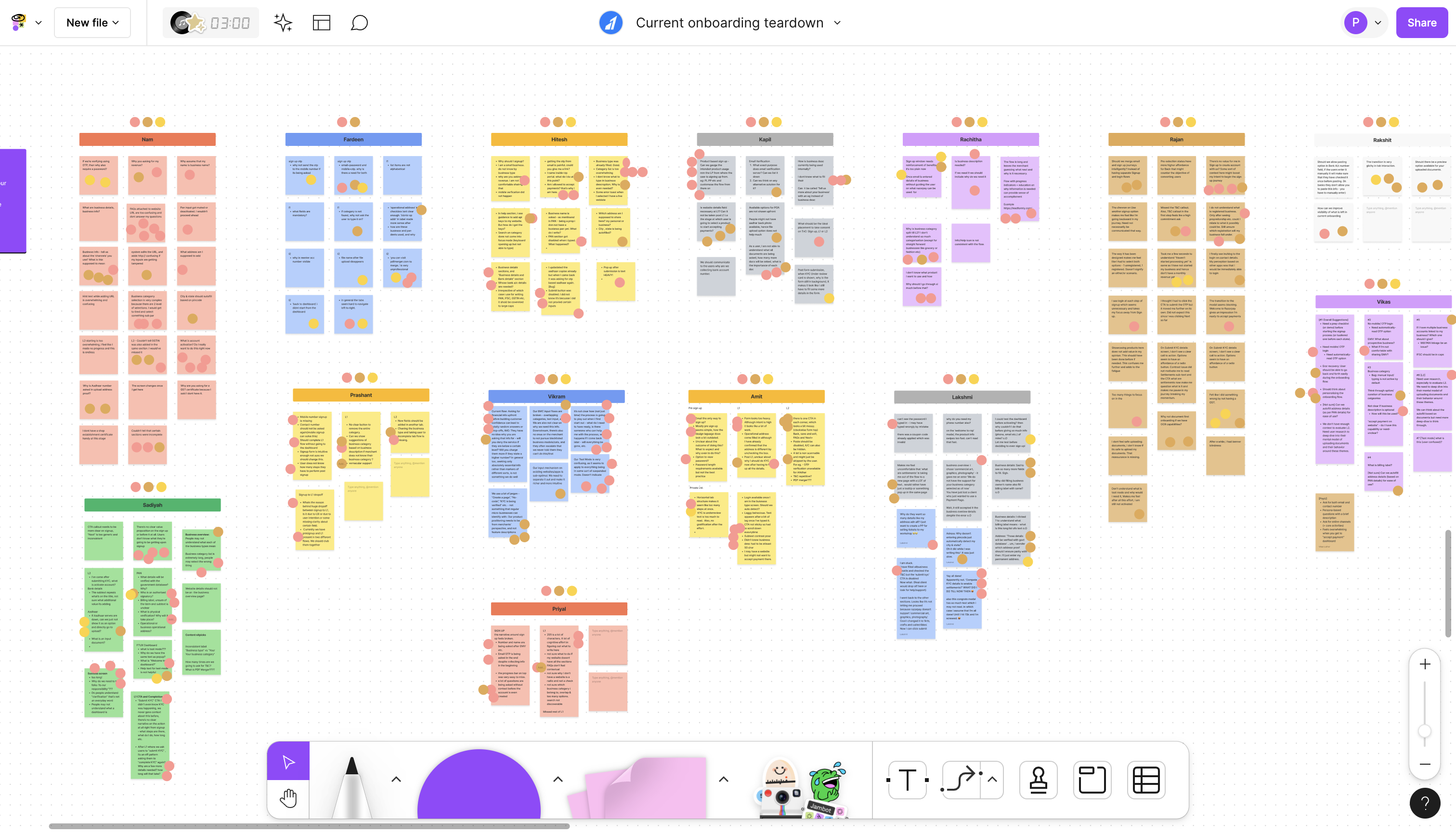The image size is (1456, 834).
Task: Click the zoom slider handle
Action: pyautogui.click(x=1425, y=731)
